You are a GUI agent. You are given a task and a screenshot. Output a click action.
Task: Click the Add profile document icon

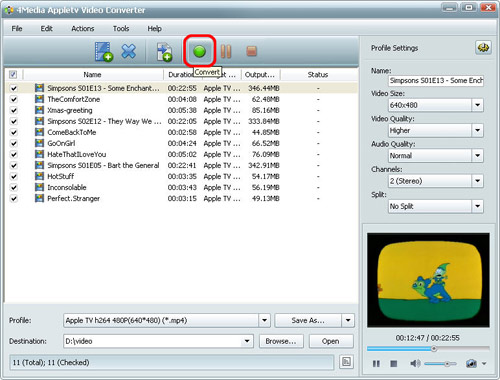[164, 52]
